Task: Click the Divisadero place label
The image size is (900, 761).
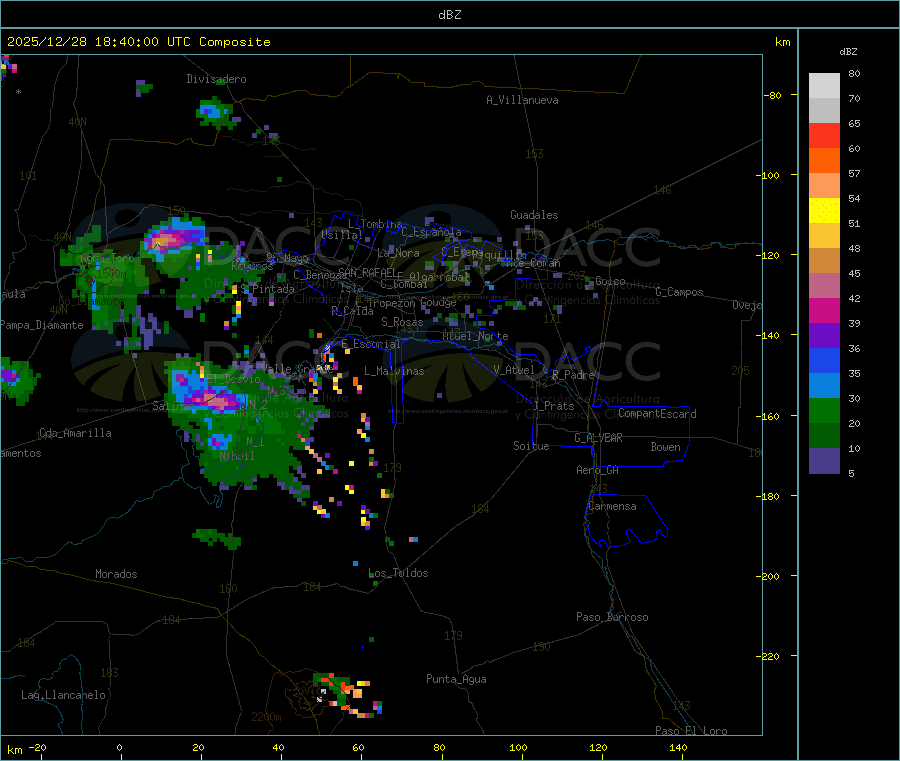Action: click(x=216, y=79)
